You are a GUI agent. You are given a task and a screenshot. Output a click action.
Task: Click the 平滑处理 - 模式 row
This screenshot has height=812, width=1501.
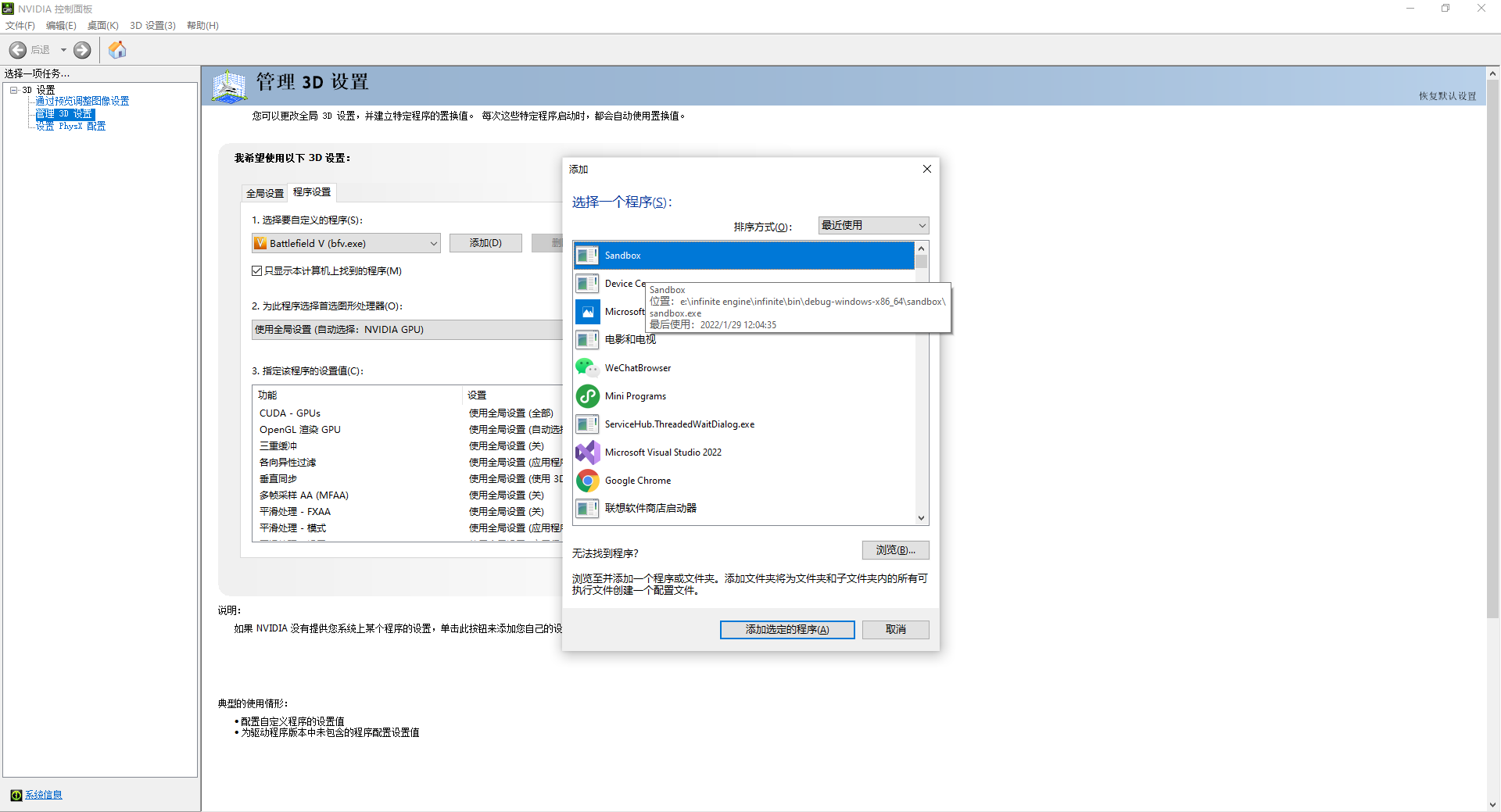[409, 528]
